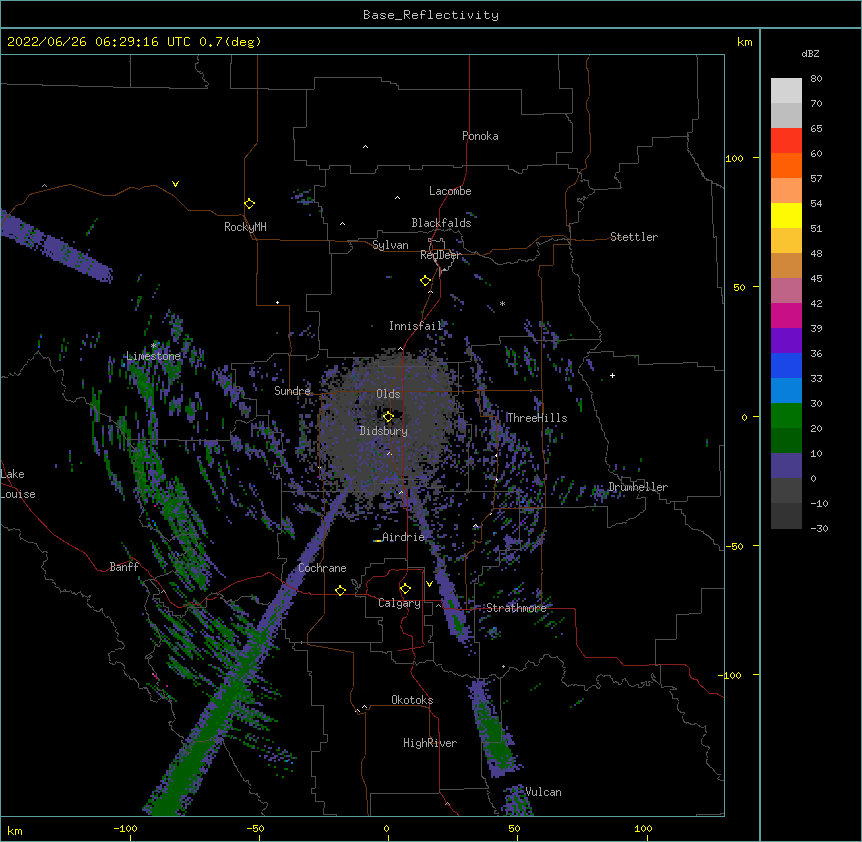Click the Vulcan label

coord(543,792)
